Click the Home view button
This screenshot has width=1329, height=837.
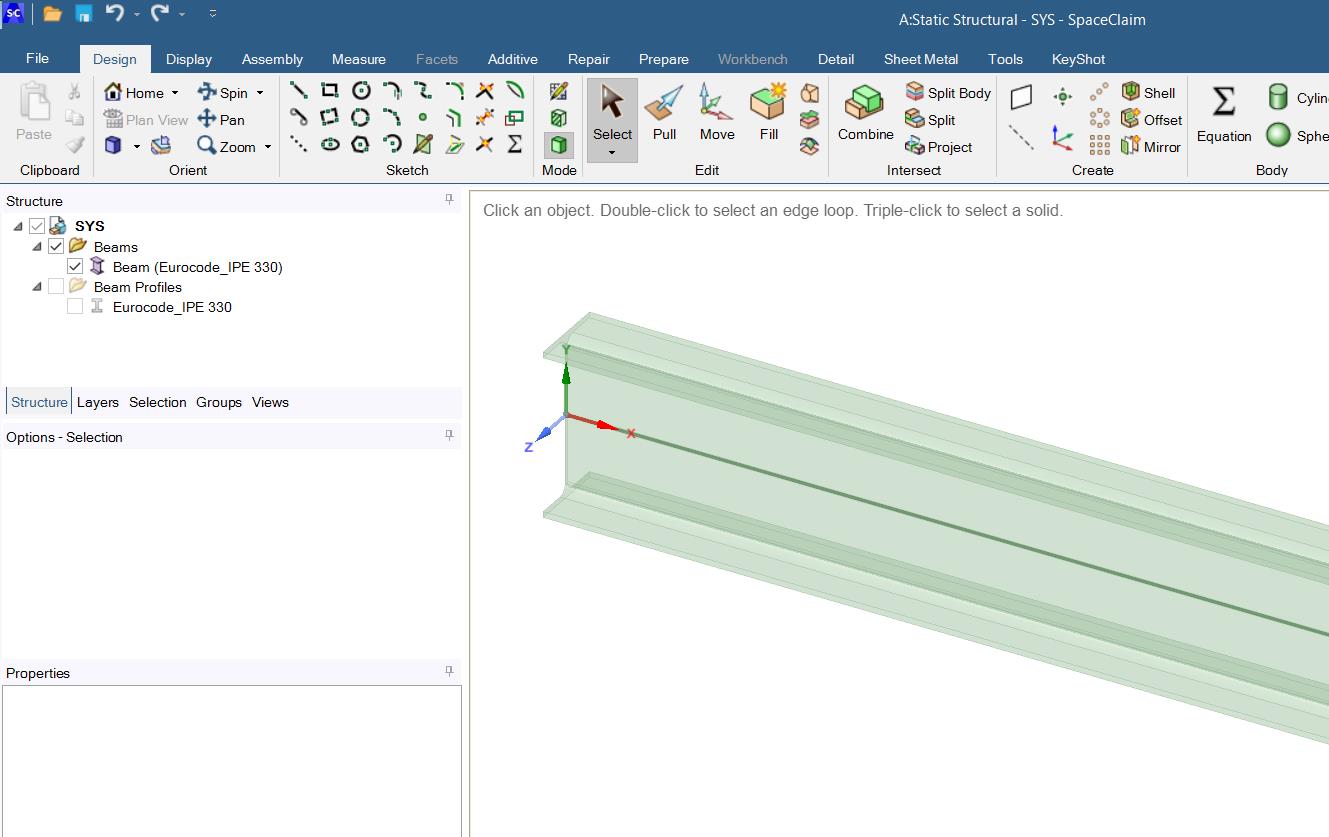[x=134, y=93]
